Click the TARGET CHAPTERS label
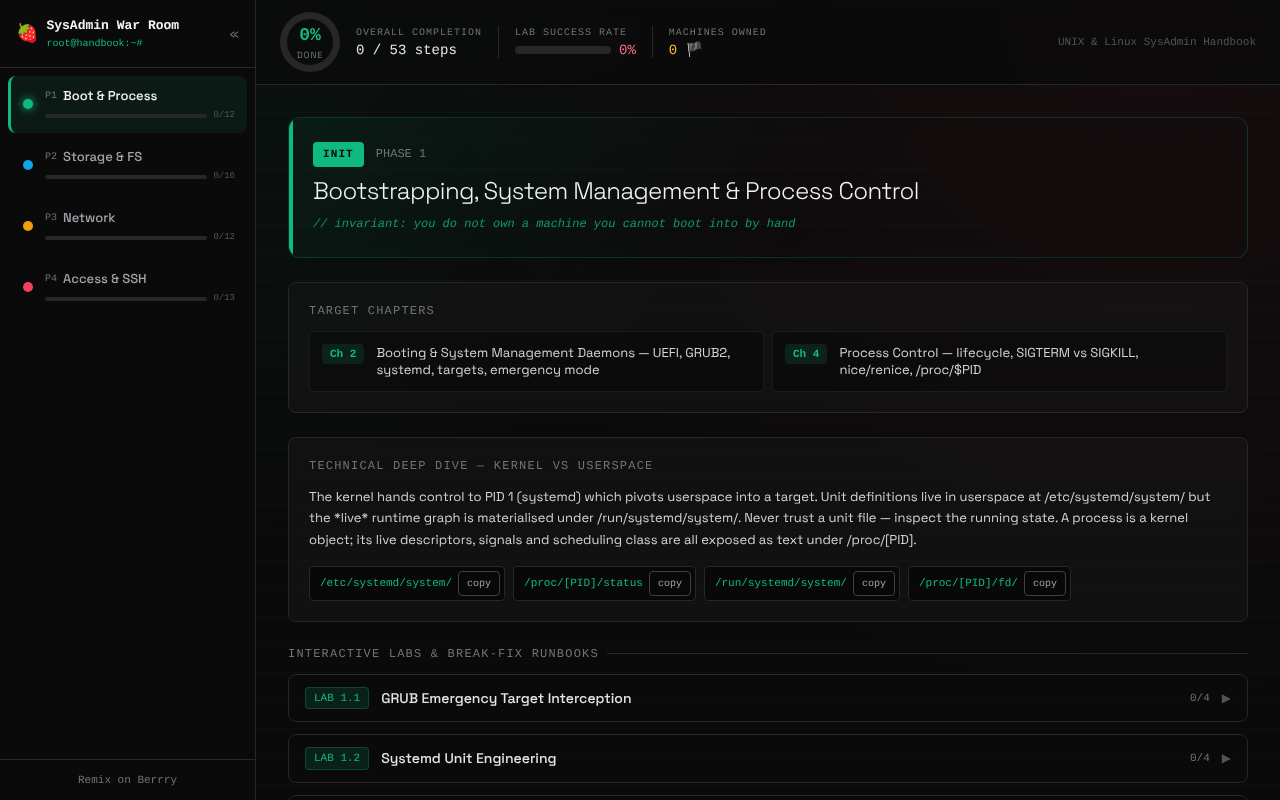Viewport: 1280px width, 800px height. [x=372, y=311]
